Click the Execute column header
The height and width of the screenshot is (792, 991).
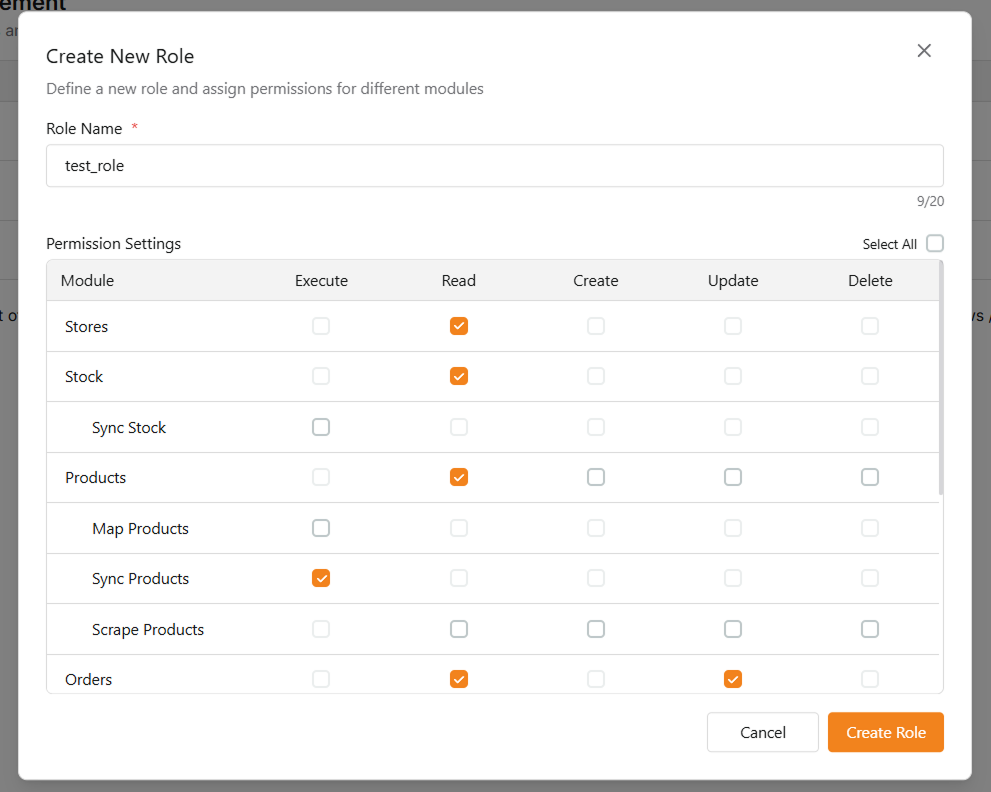(x=321, y=281)
